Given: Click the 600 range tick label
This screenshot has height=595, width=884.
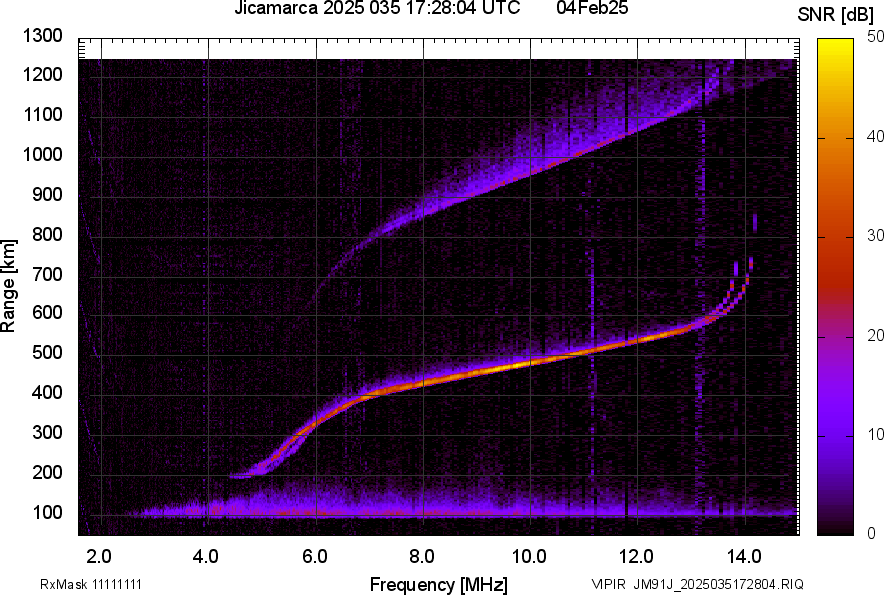Looking at the screenshot, I should [x=47, y=312].
